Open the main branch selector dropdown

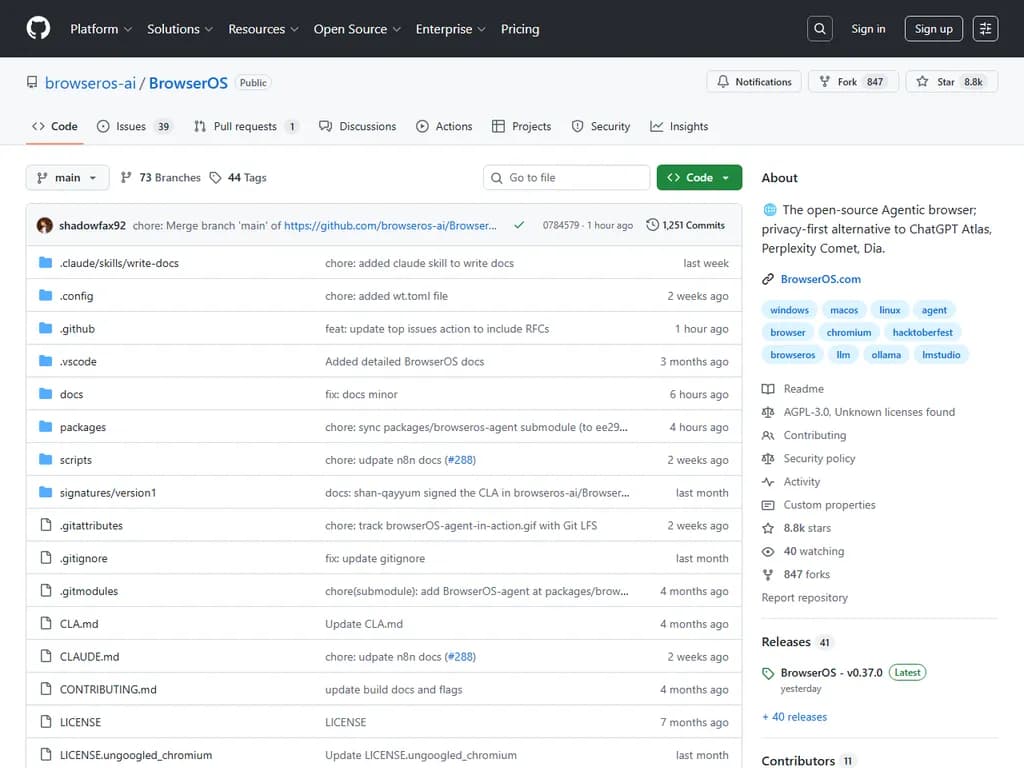tap(66, 177)
